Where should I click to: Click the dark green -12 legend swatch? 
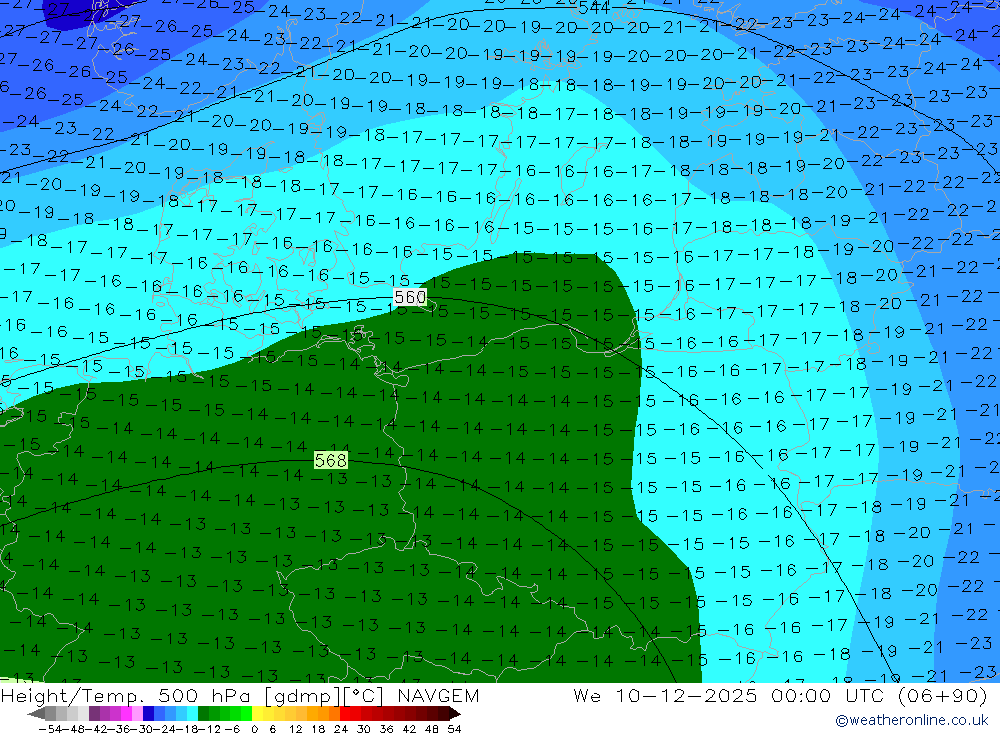tap(203, 714)
